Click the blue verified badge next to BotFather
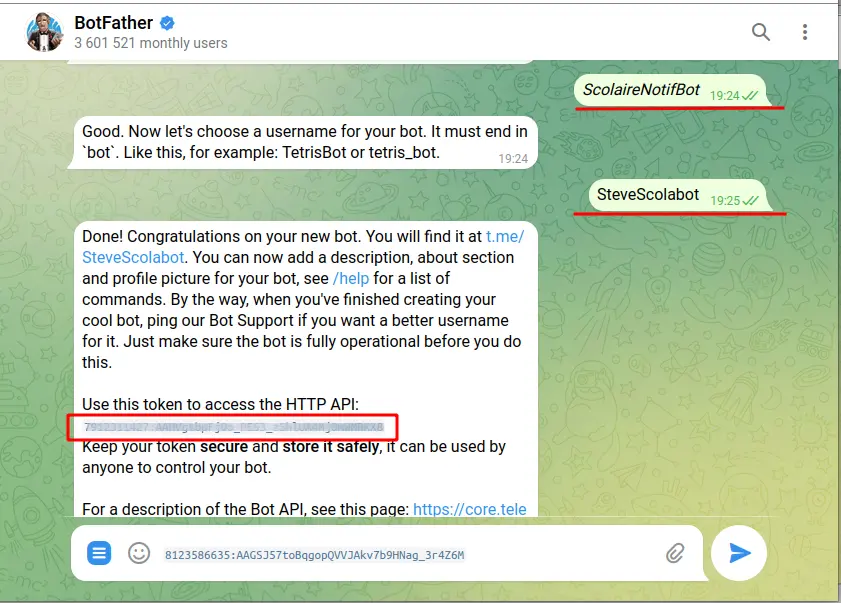This screenshot has height=603, width=841. click(x=167, y=23)
